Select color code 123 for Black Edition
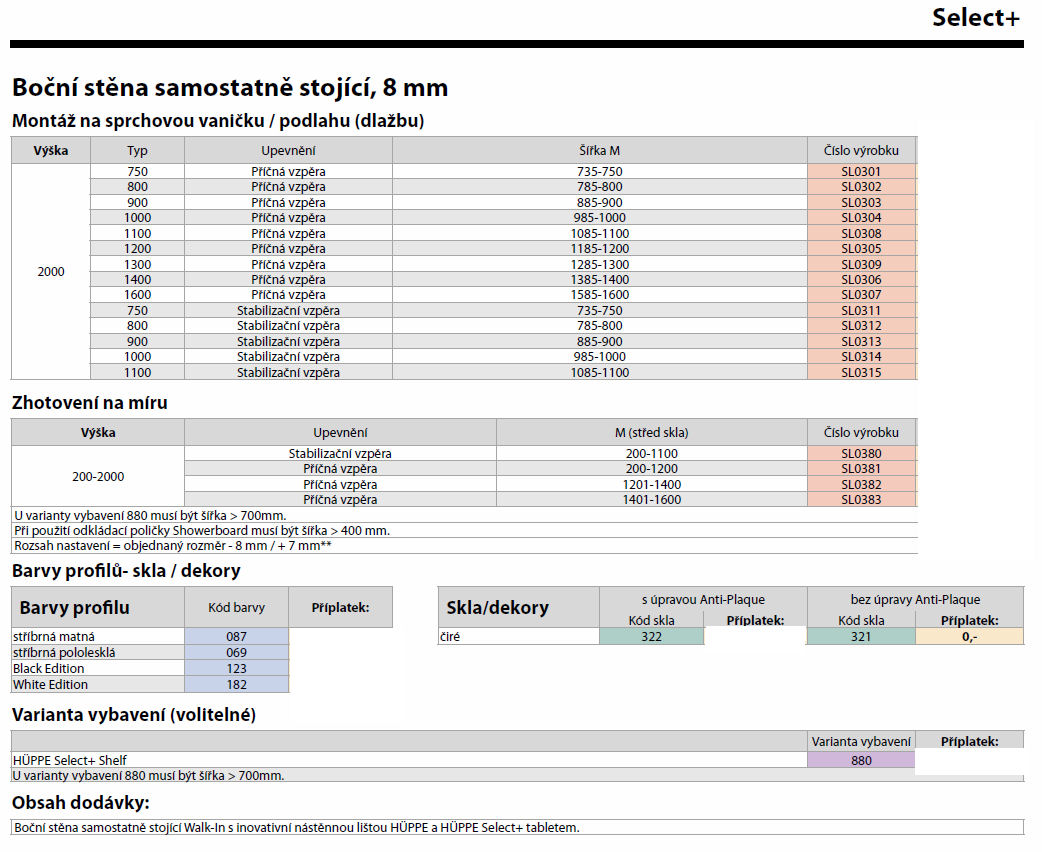This screenshot has width=1042, height=852. [236, 669]
